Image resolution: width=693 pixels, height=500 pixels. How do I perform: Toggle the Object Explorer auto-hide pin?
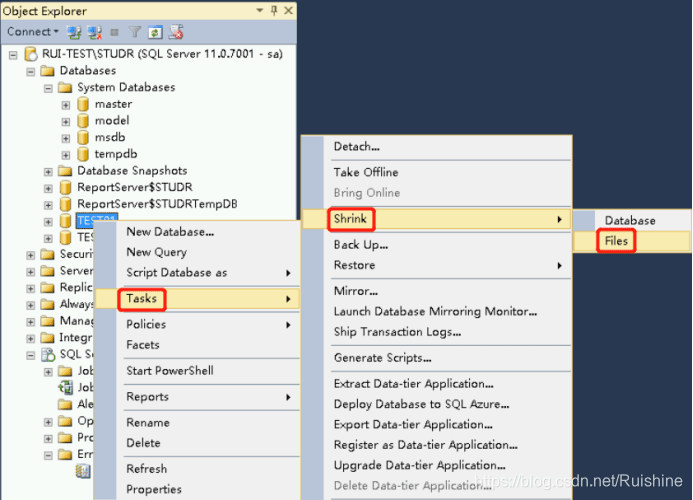(274, 11)
